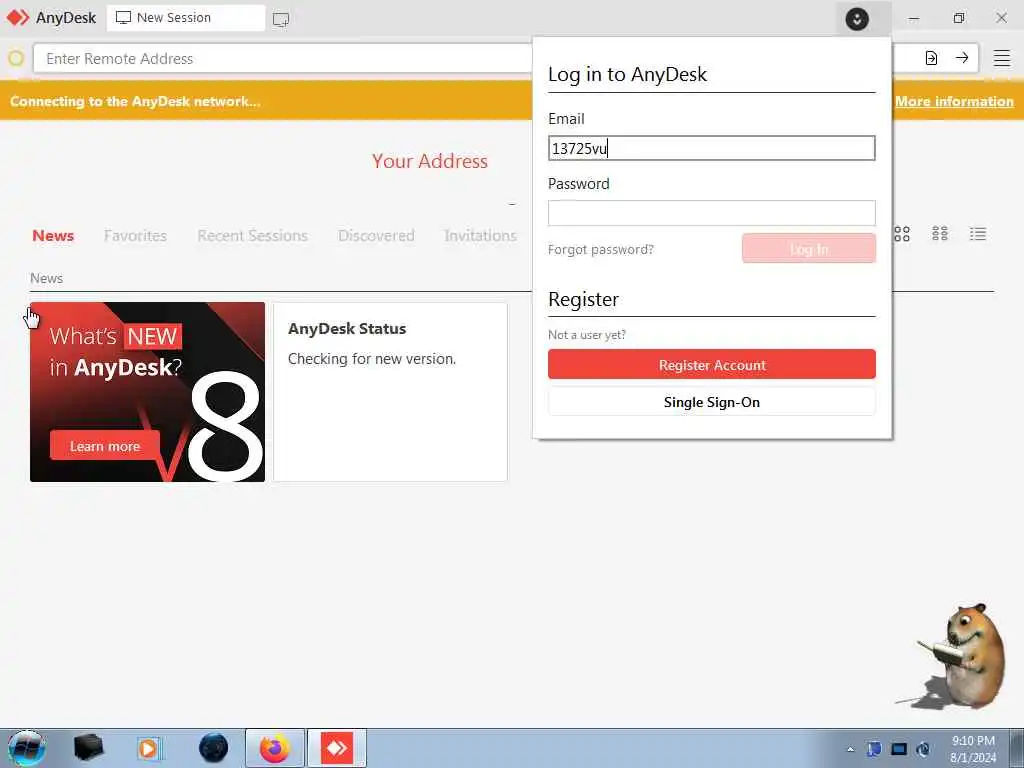Click the AnyDesk taskbar icon
This screenshot has width=1024, height=768.
(x=337, y=748)
